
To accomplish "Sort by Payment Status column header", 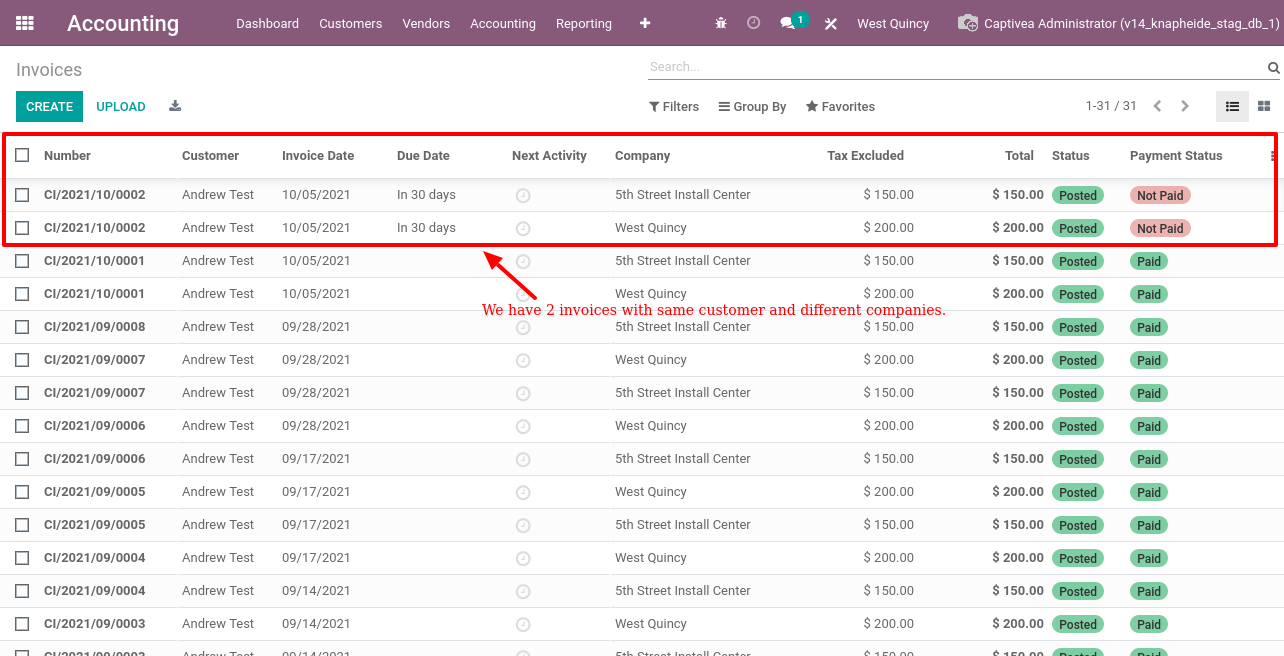I will tap(1176, 156).
